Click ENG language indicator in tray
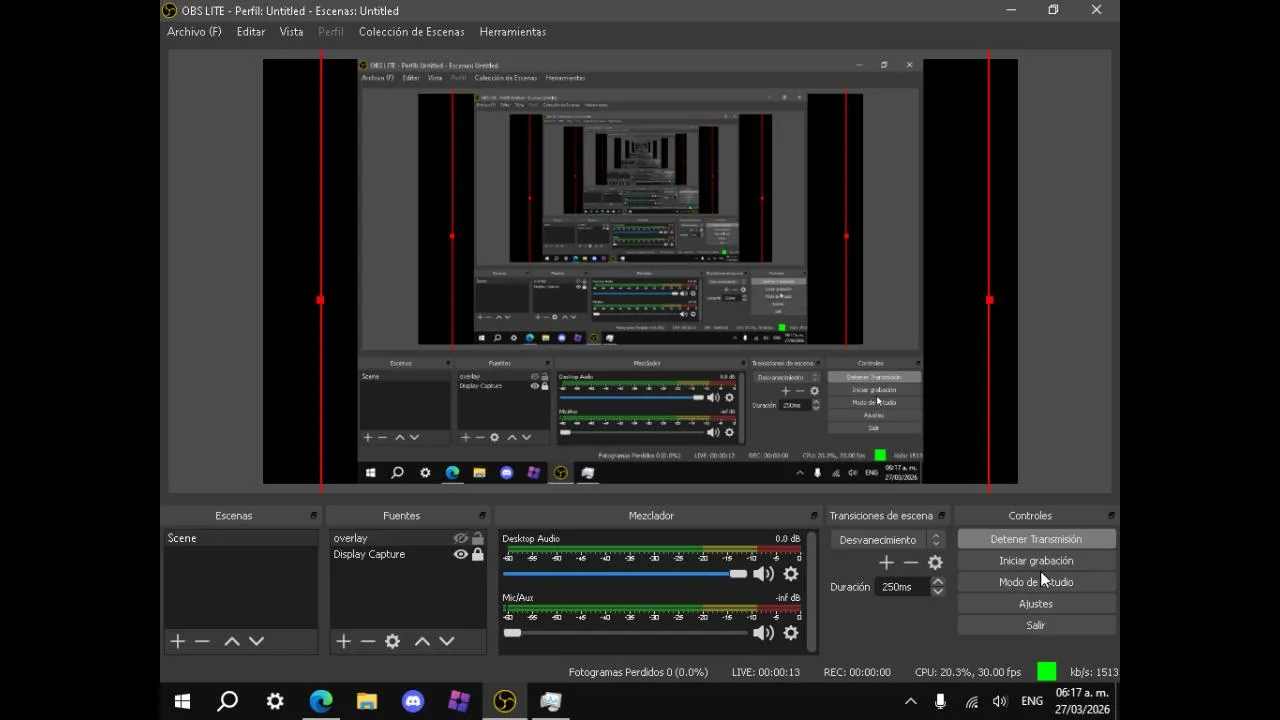The height and width of the screenshot is (720, 1280). 1032,701
